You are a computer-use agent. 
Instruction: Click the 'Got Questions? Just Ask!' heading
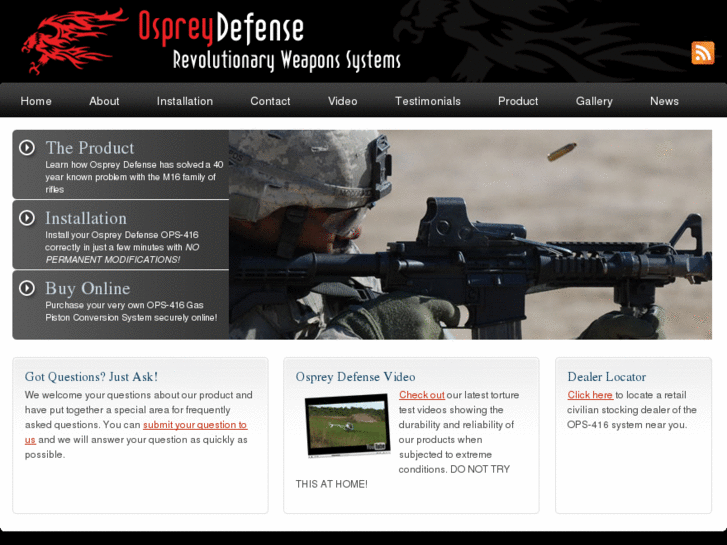point(91,377)
